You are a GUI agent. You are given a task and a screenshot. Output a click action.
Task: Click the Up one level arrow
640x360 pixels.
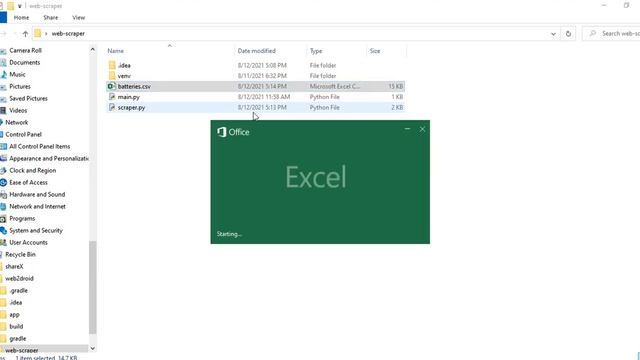coord(25,34)
